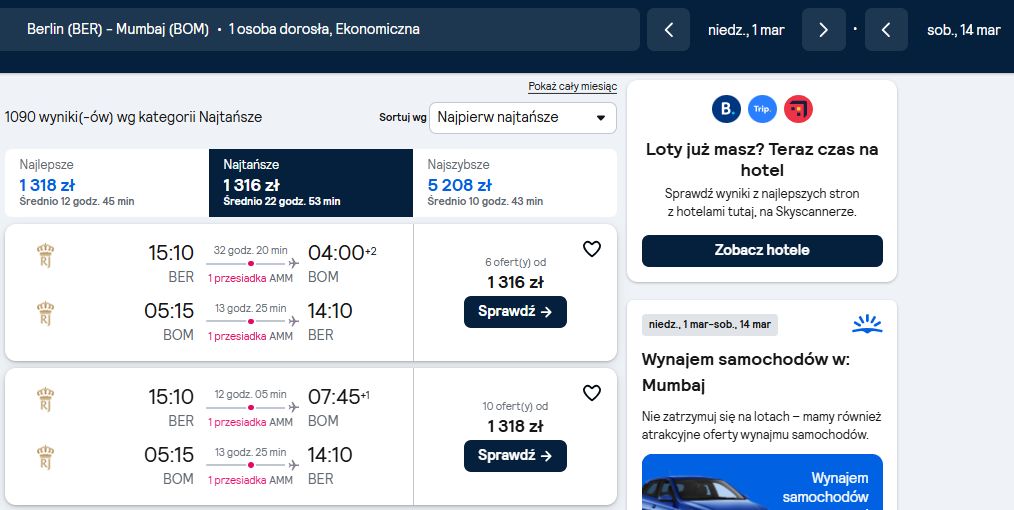Open Pokaż cały miesiąc link

(x=572, y=87)
